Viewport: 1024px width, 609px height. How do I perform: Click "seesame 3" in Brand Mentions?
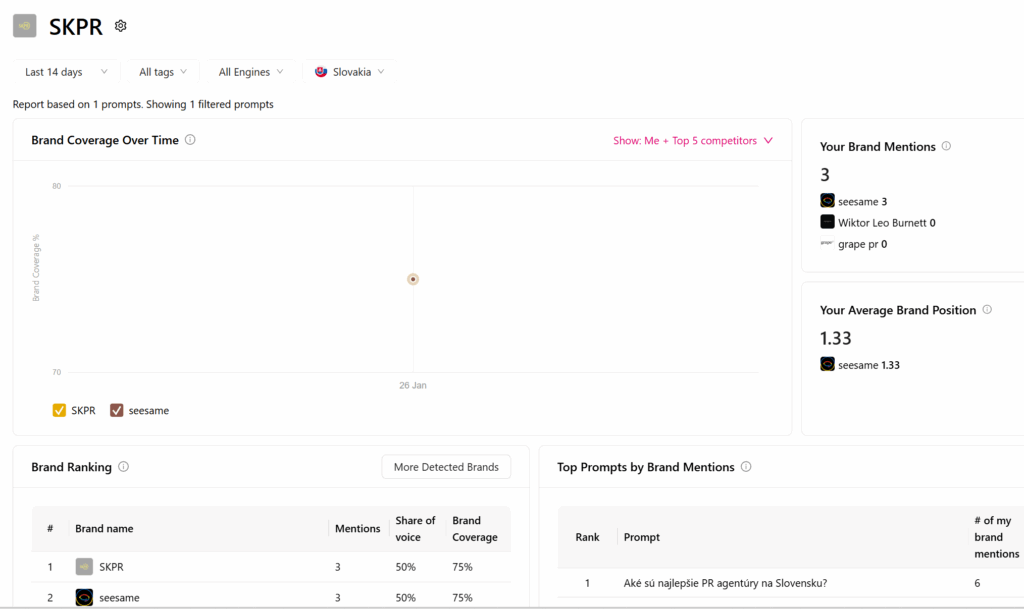[x=862, y=202]
